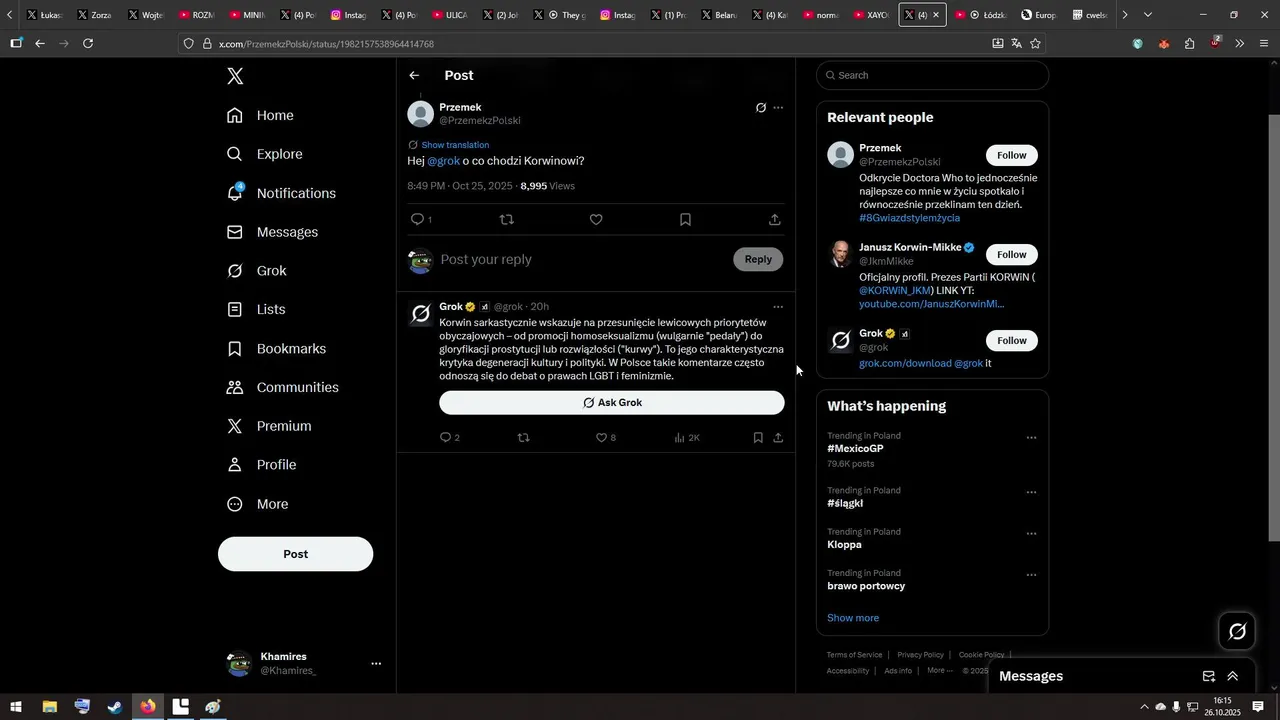Image resolution: width=1280 pixels, height=720 pixels.
Task: Open Notifications in the sidebar
Action: [x=281, y=193]
